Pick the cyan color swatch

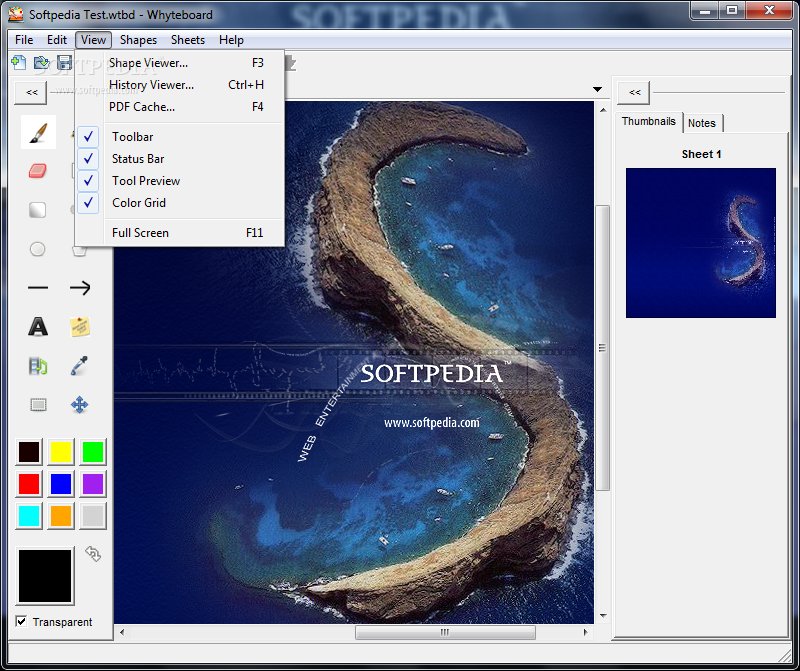[x=29, y=515]
